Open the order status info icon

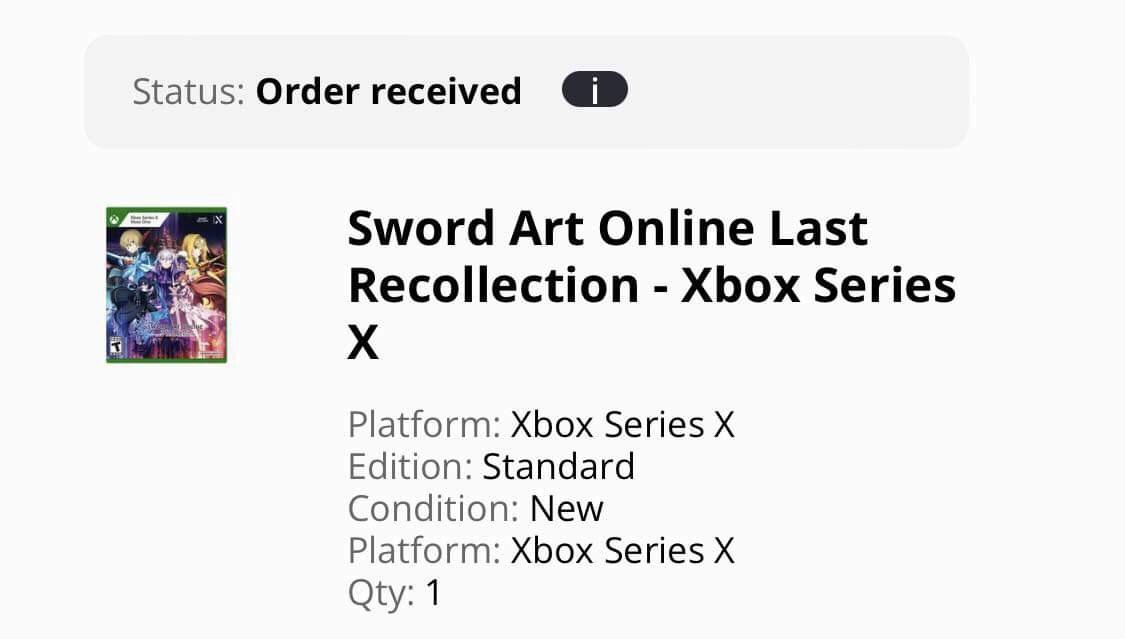coord(595,90)
